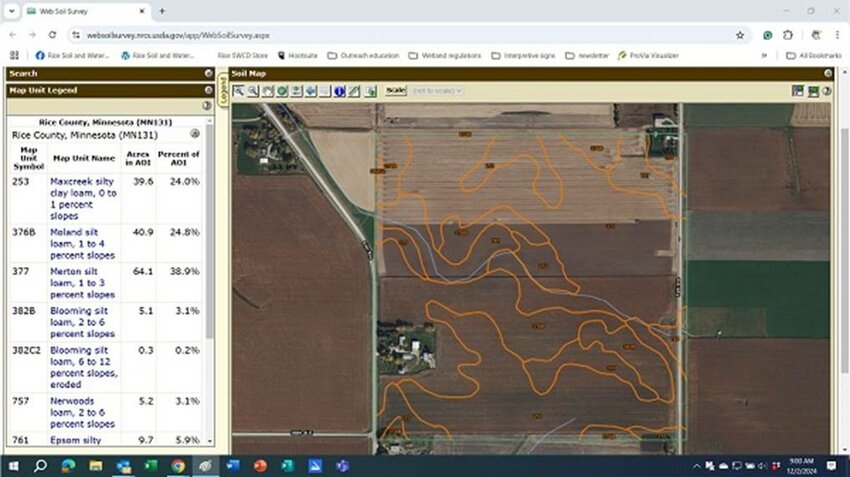Click map unit symbol 382C2 cell
850x477 pixels.
[27, 350]
